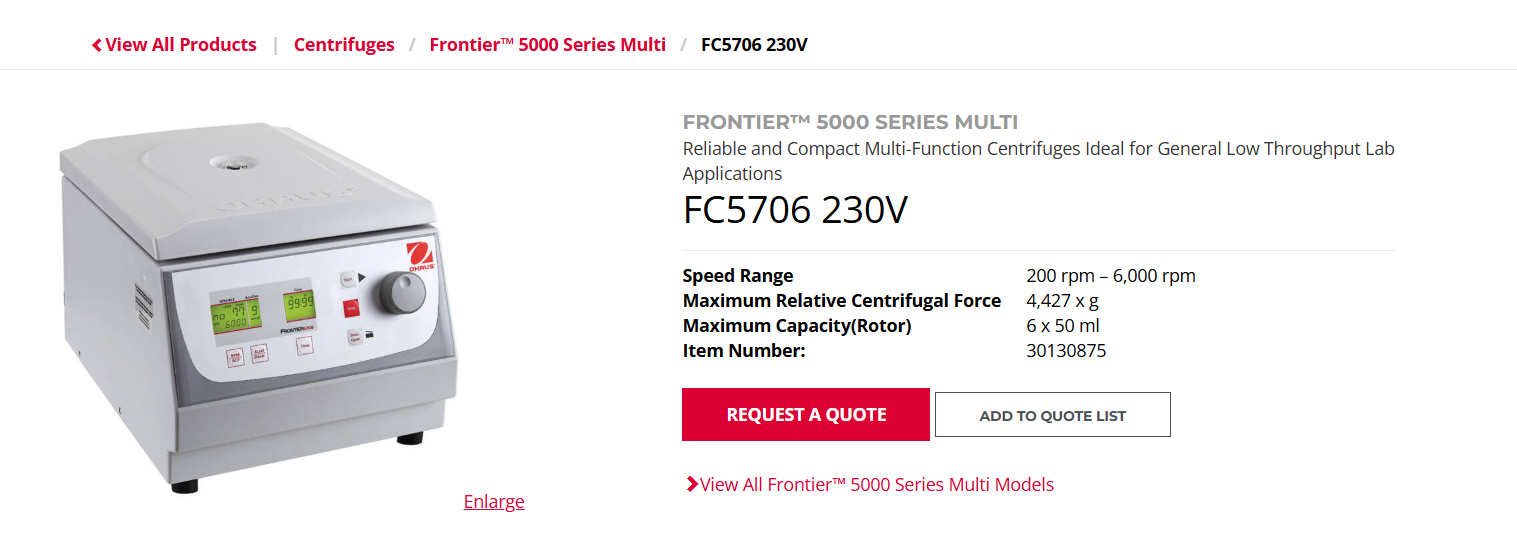Click the Time key on the centrifuge panel
This screenshot has height=547, width=1517.
303,346
